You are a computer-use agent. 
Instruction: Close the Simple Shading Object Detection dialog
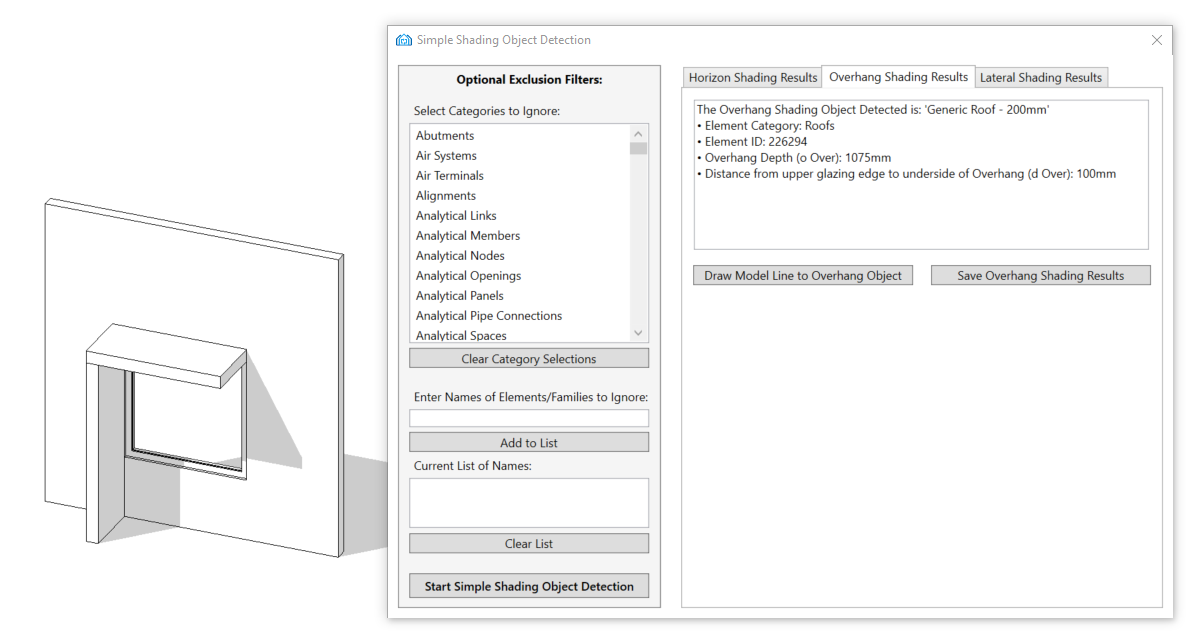[1156, 40]
